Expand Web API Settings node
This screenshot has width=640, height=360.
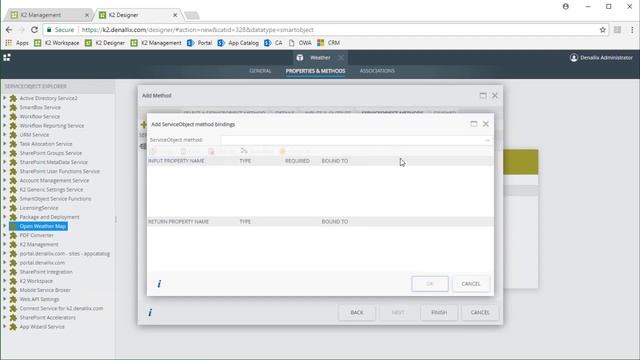pos(4,299)
